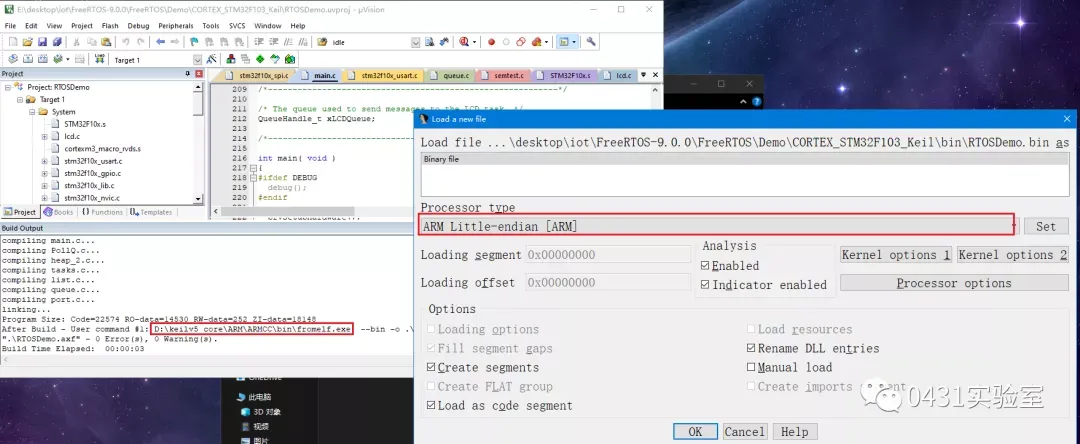
Task: Expand the stm32f10x_gpio.c tree node
Action: tap(45, 173)
